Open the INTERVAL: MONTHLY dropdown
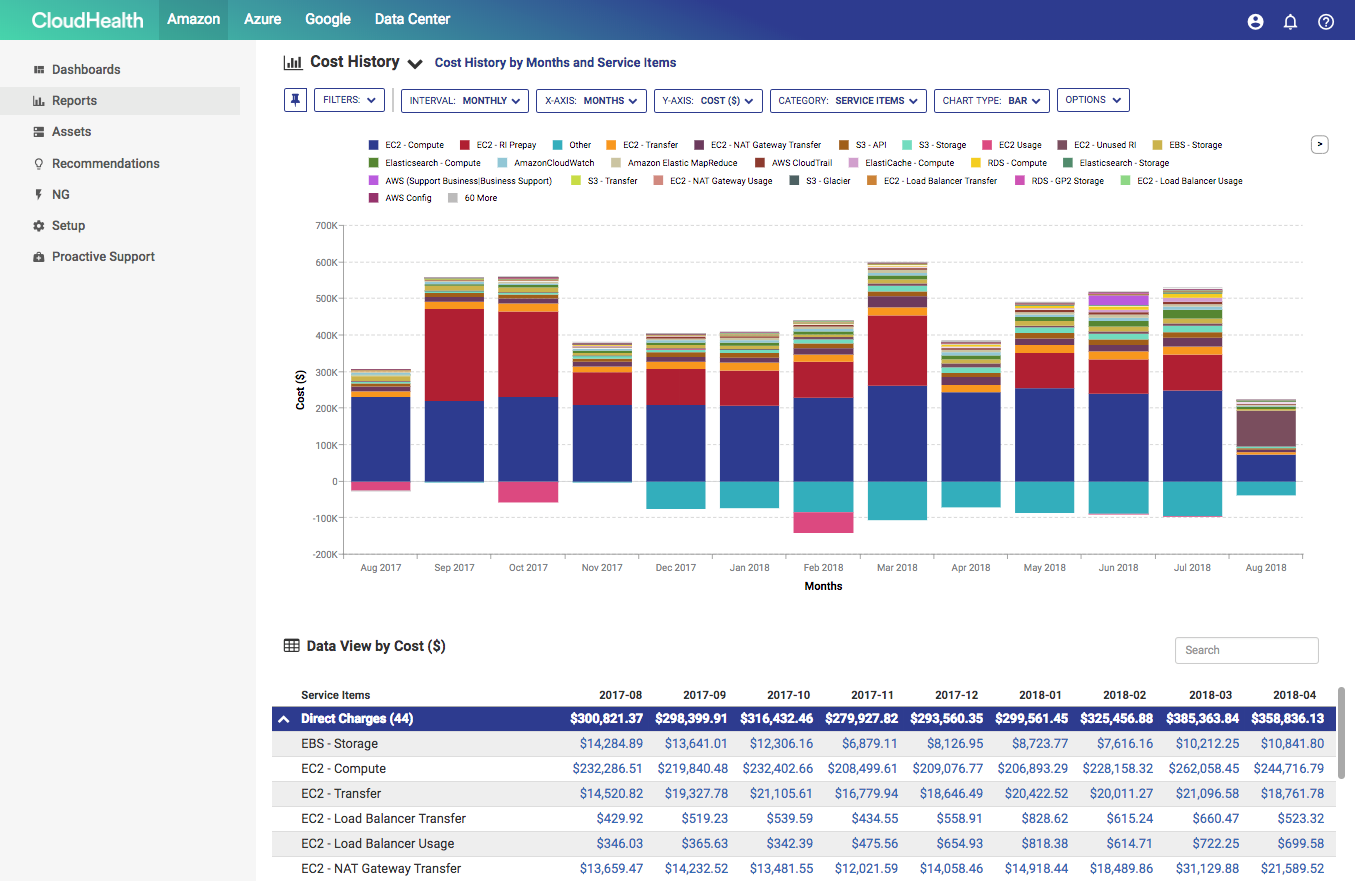Viewport: 1355px width, 881px height. coord(464,100)
